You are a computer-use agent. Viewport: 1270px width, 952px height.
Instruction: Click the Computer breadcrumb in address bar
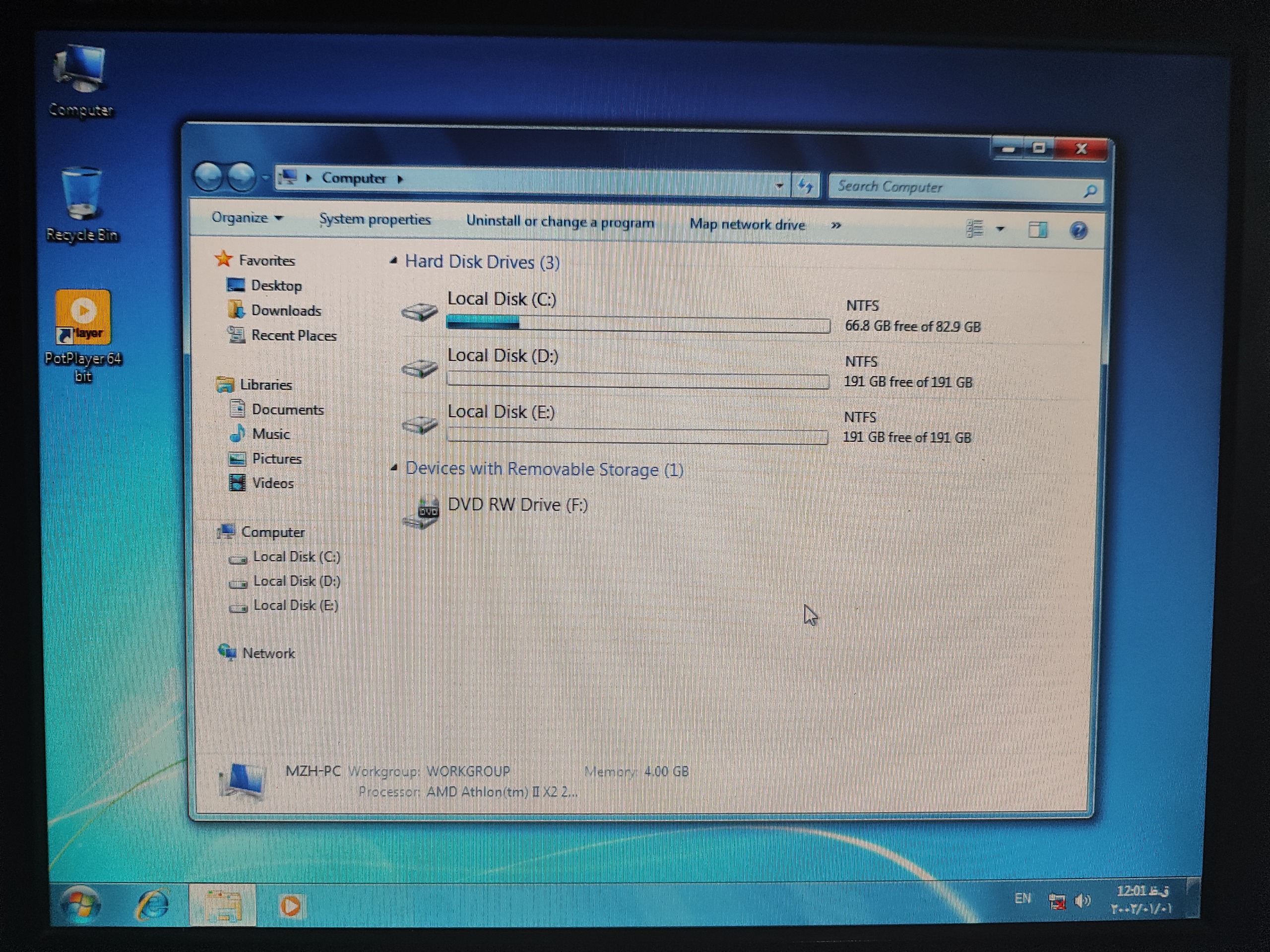354,178
